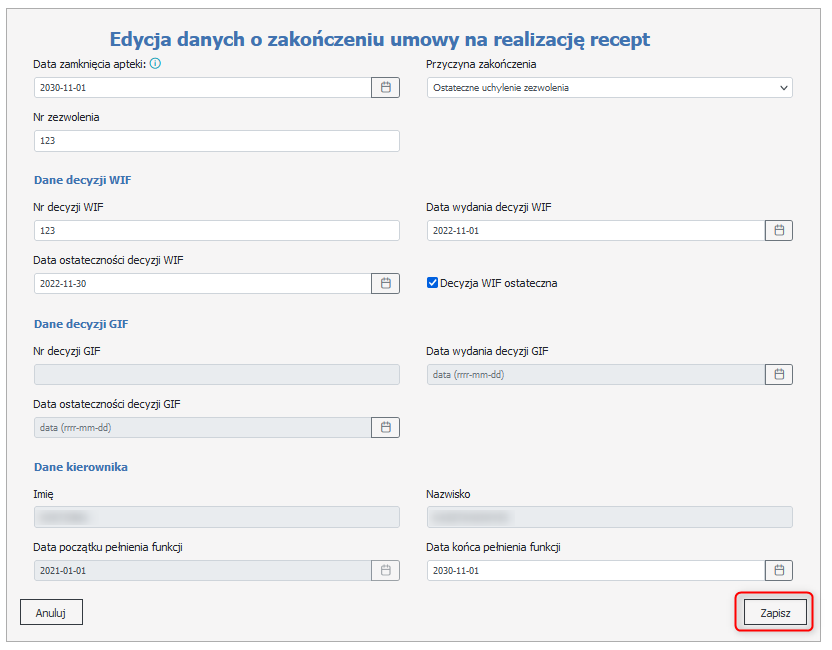832x650 pixels.
Task: Click info icon beside Data zamknięcia apteki
Action: (x=155, y=64)
